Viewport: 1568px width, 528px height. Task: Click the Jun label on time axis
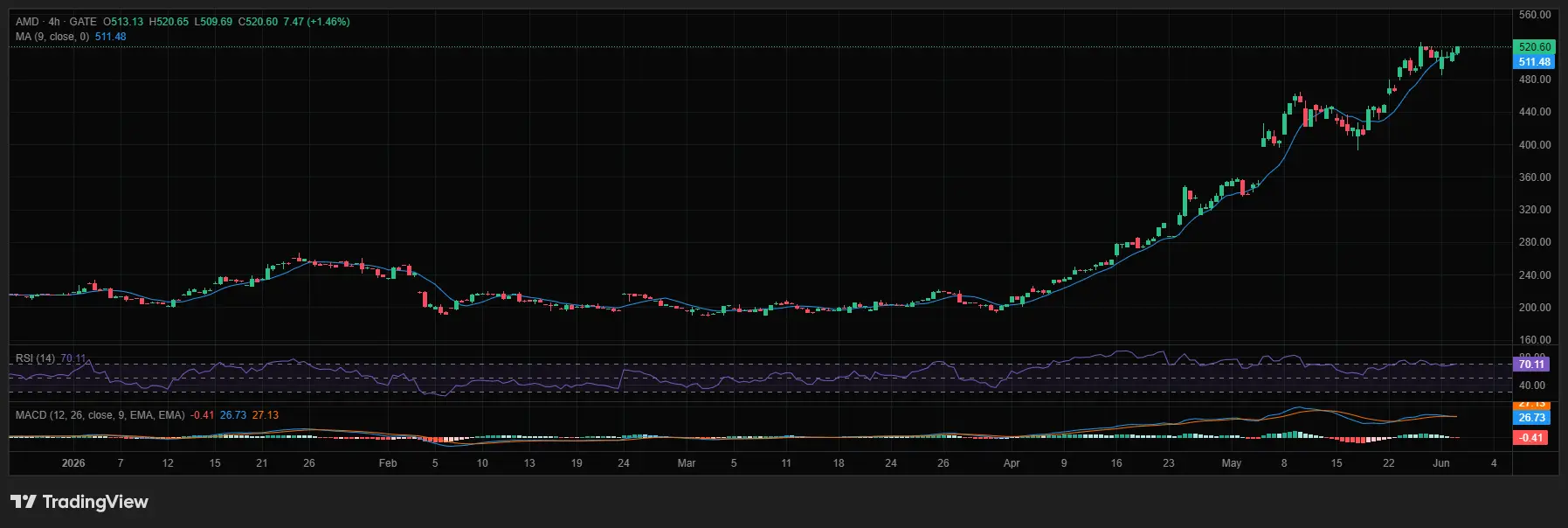(1441, 463)
